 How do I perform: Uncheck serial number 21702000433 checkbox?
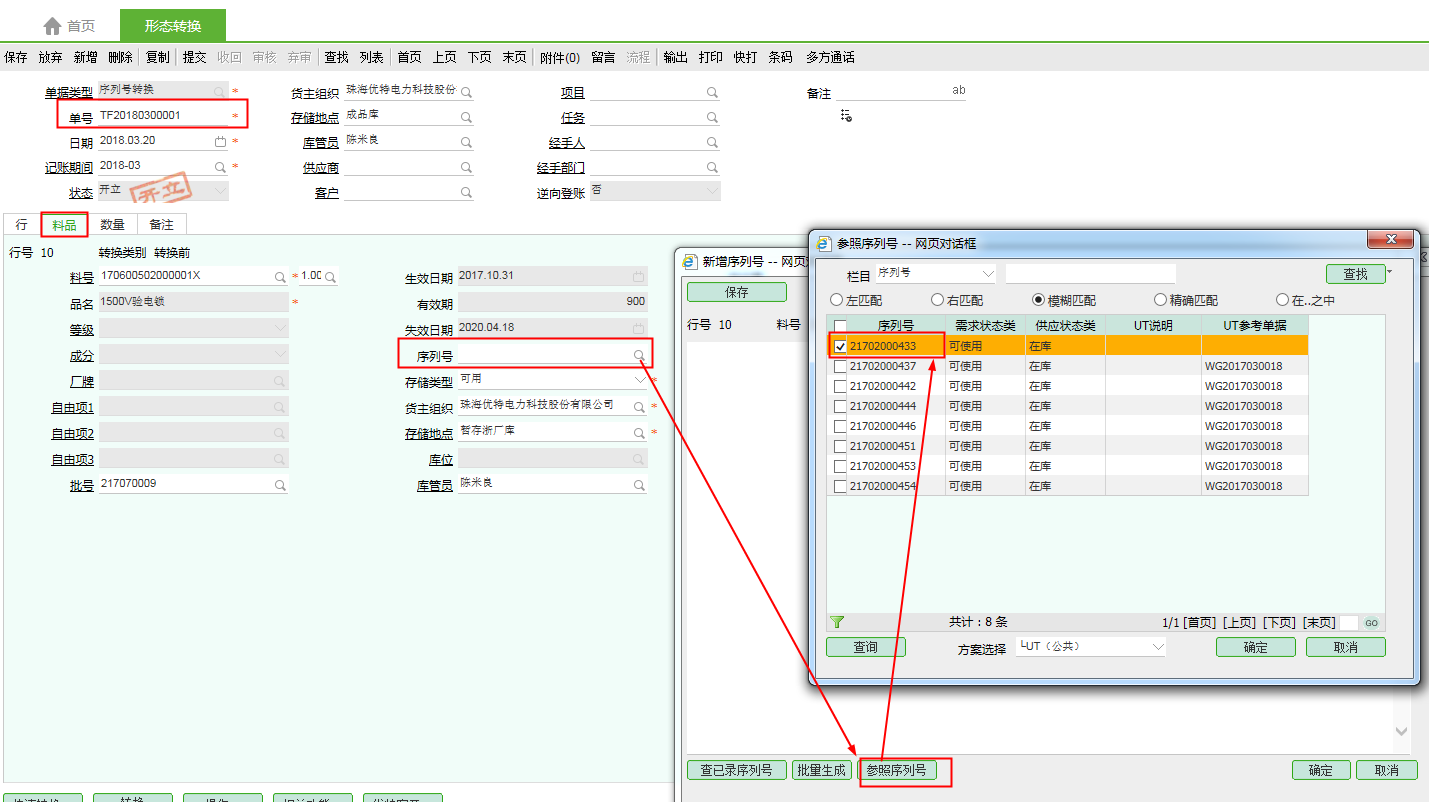pyautogui.click(x=840, y=347)
